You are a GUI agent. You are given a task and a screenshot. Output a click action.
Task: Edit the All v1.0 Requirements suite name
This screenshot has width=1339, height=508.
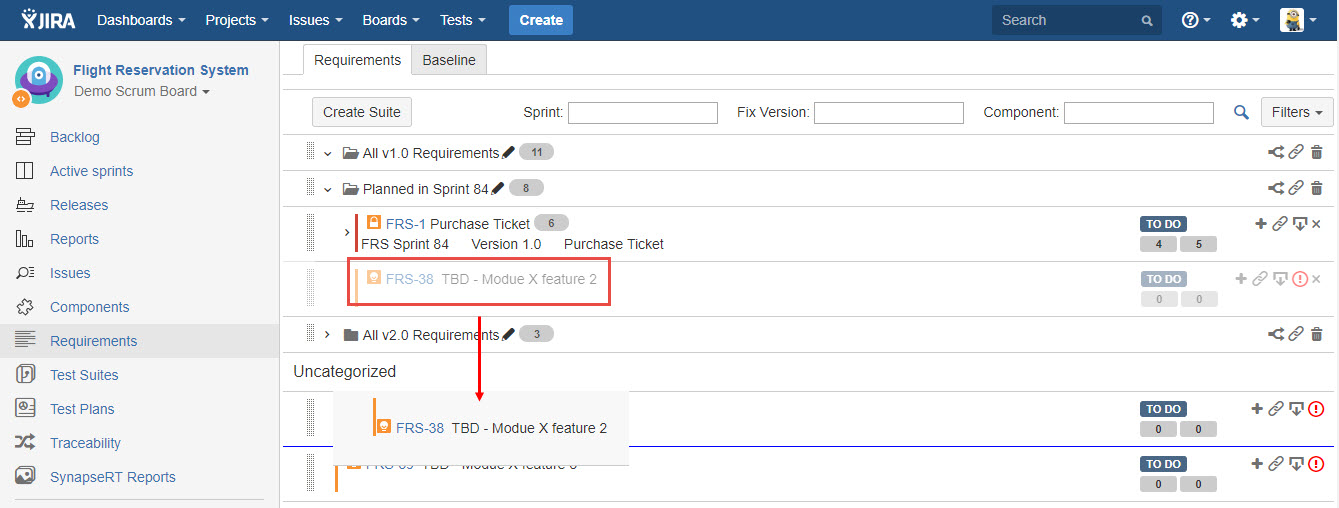tap(508, 153)
